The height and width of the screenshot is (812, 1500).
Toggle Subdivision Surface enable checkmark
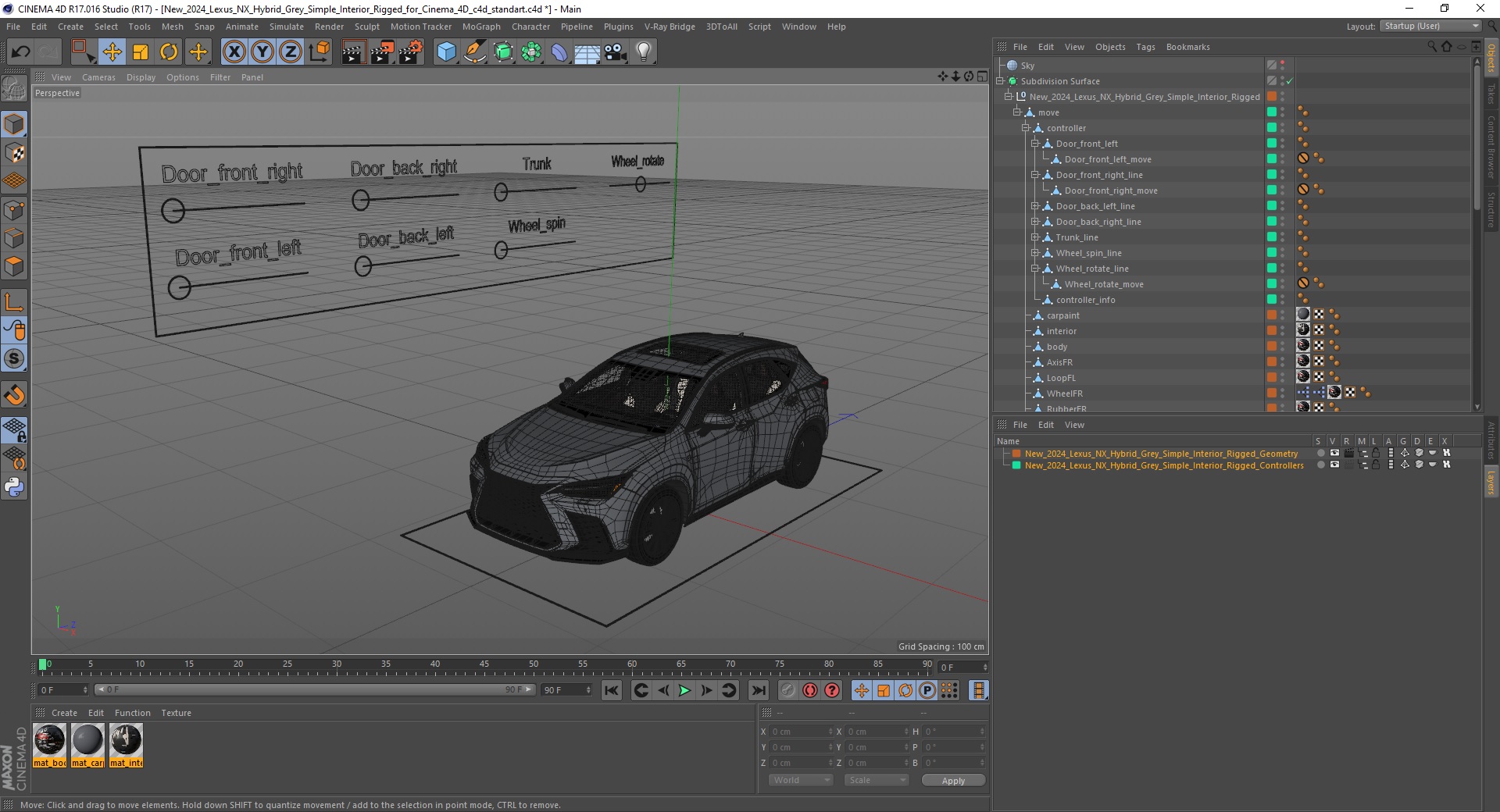click(x=1290, y=81)
